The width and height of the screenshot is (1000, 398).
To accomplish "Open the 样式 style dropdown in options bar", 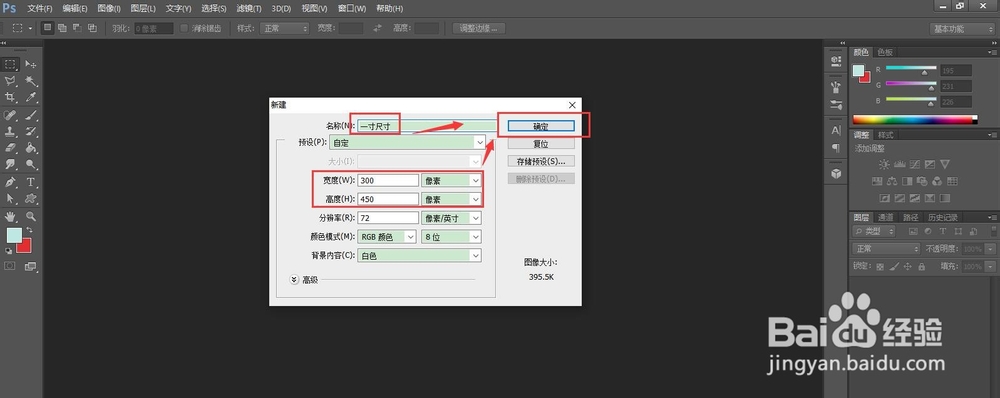I will click(284, 28).
